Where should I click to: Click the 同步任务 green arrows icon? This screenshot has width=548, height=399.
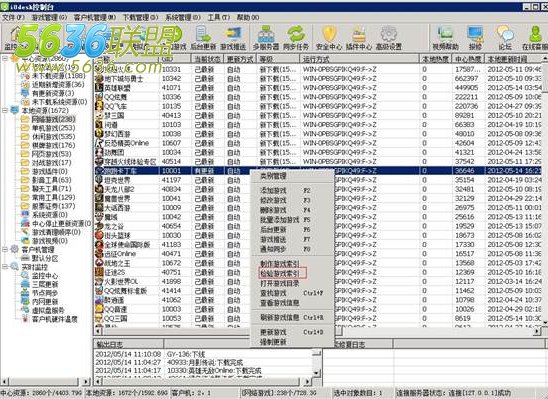pos(296,38)
